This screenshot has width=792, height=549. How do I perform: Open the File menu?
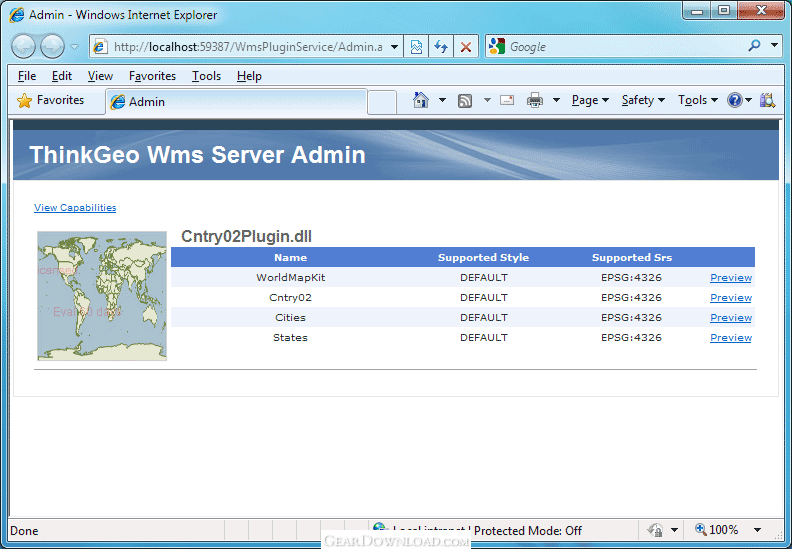click(27, 76)
